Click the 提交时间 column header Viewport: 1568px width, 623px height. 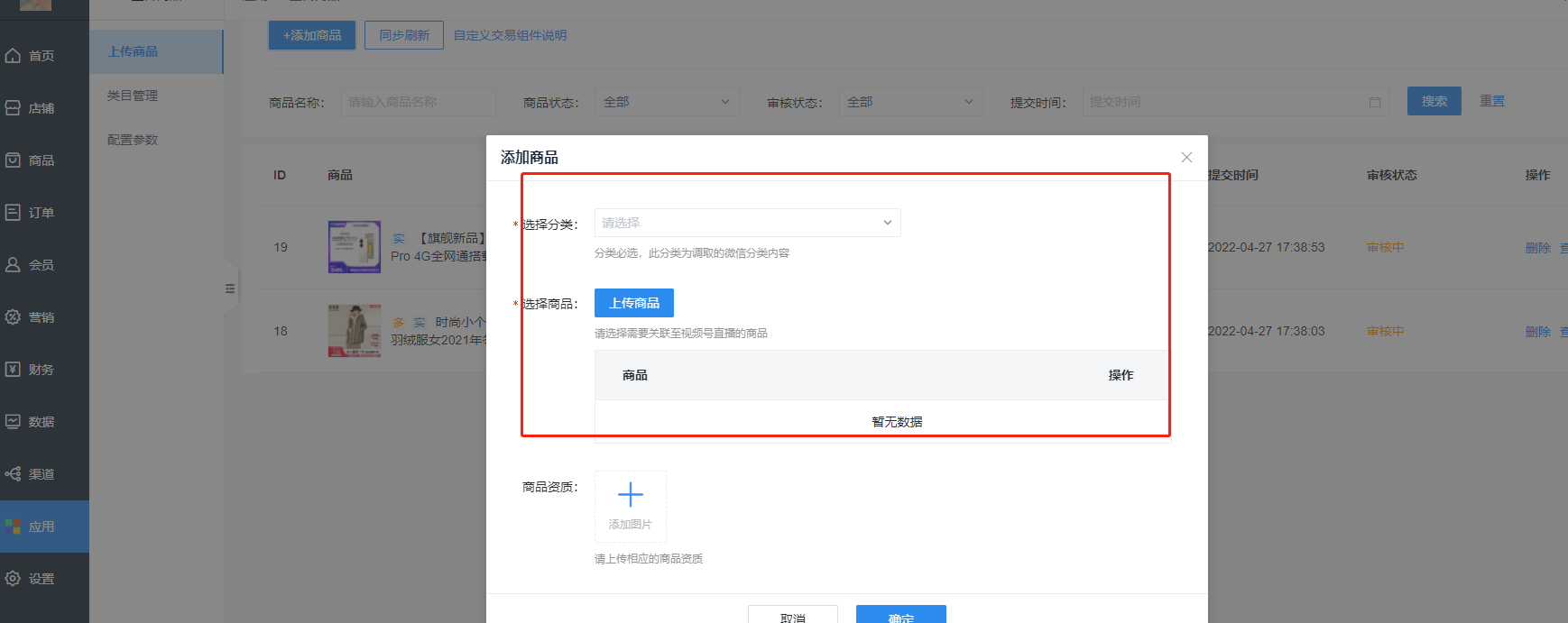pos(1233,175)
